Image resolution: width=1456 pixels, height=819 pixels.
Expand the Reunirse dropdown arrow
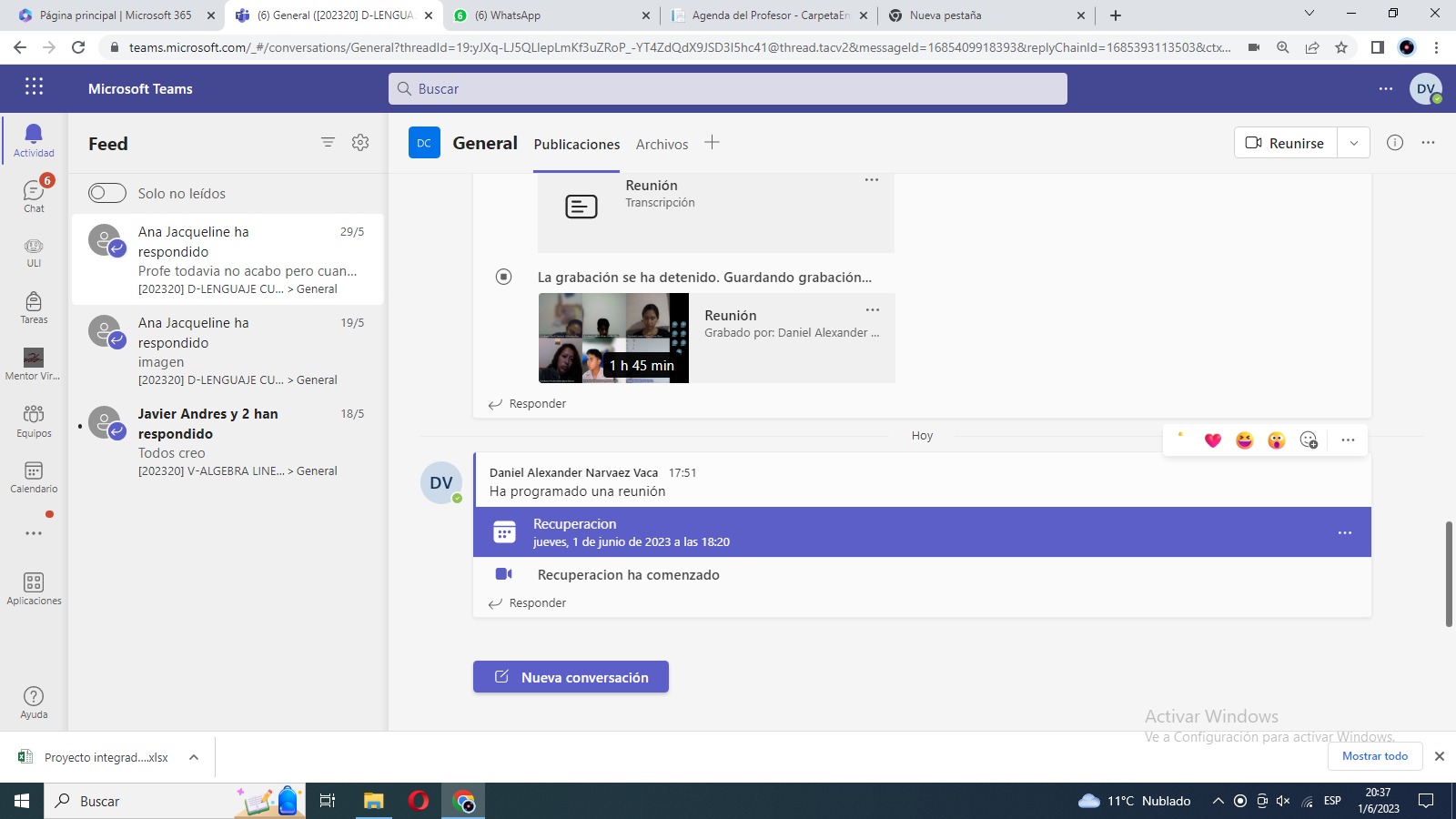[1353, 143]
